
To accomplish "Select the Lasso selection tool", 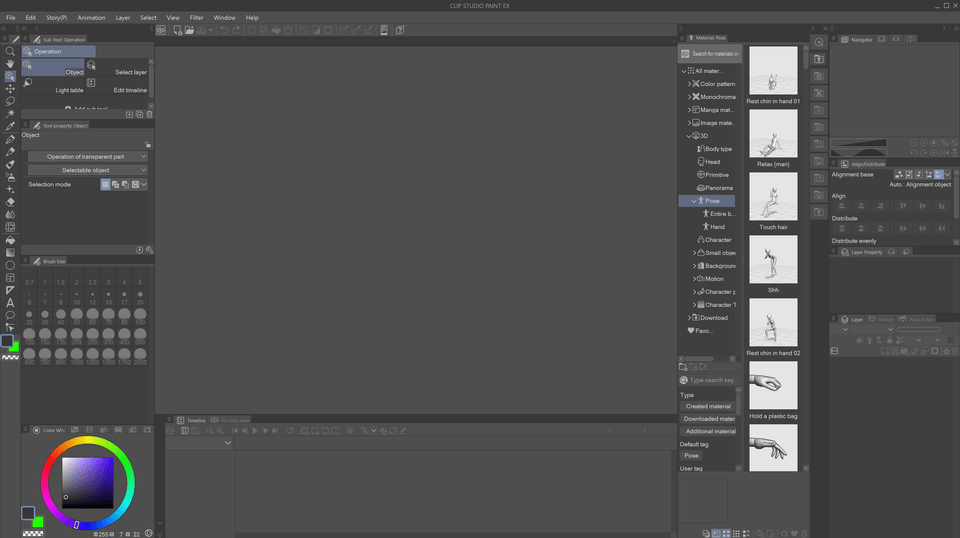I will (10, 101).
